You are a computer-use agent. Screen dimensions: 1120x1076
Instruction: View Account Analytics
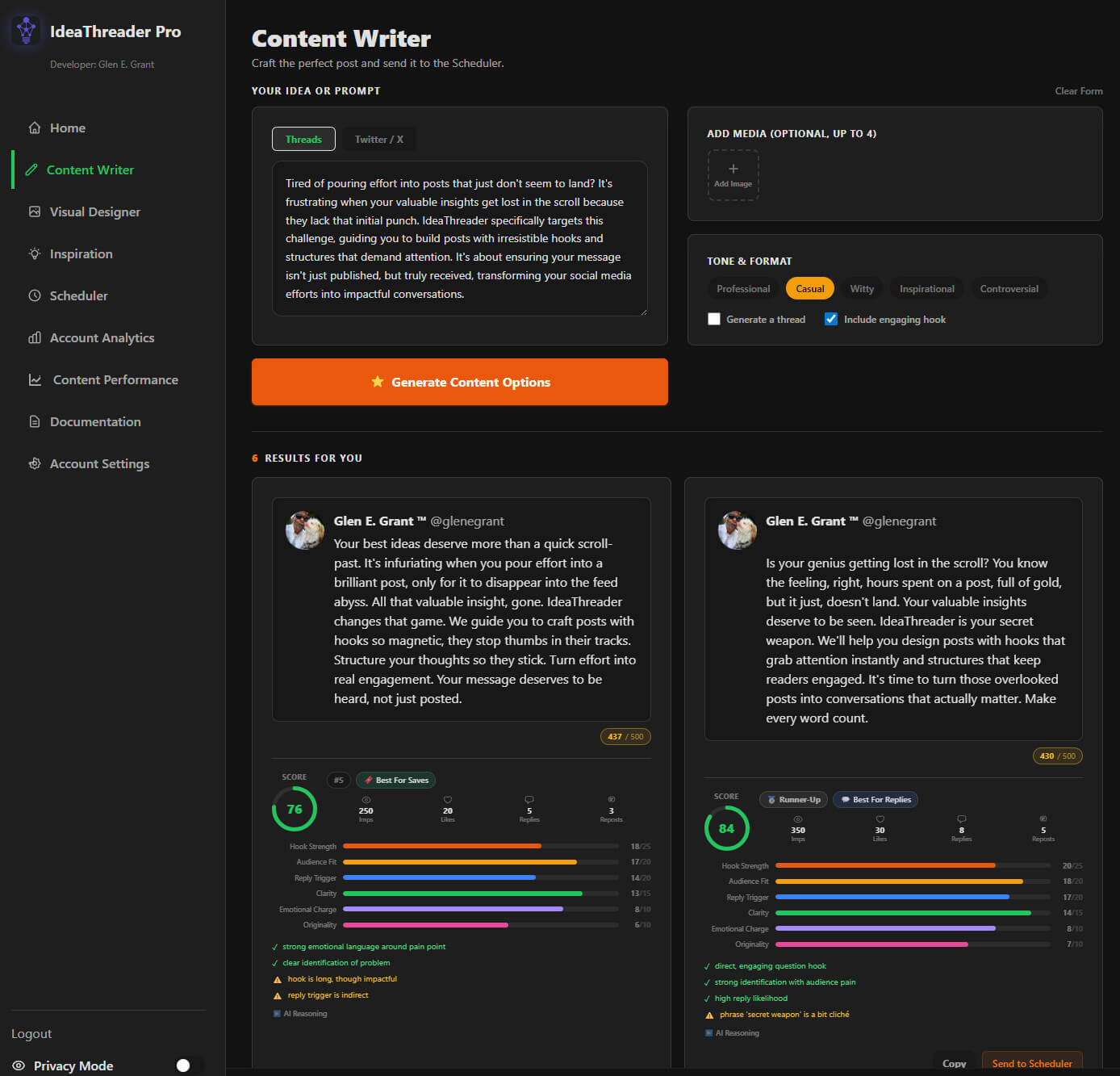(101, 337)
